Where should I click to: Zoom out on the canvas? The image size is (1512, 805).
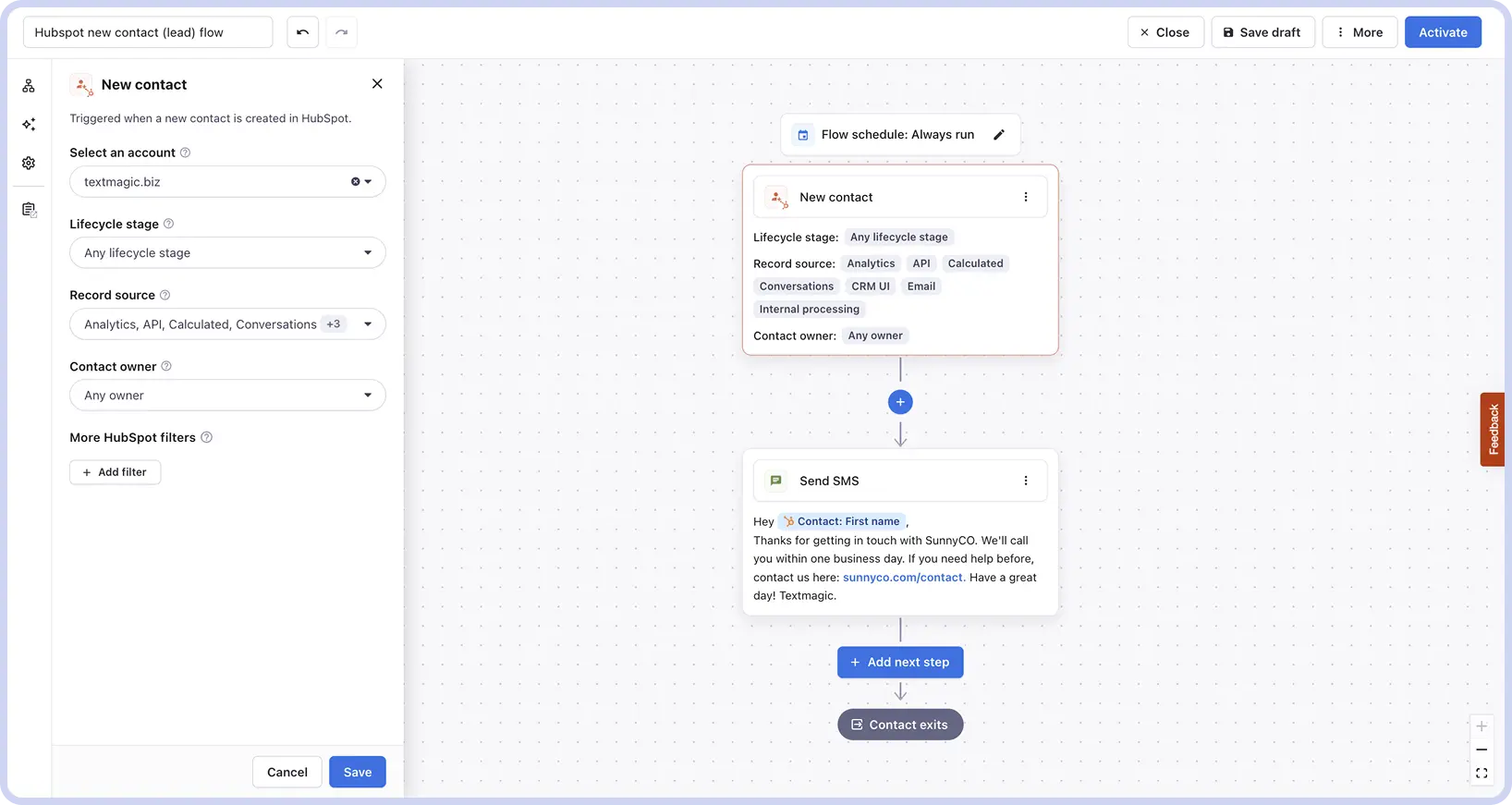click(x=1482, y=750)
